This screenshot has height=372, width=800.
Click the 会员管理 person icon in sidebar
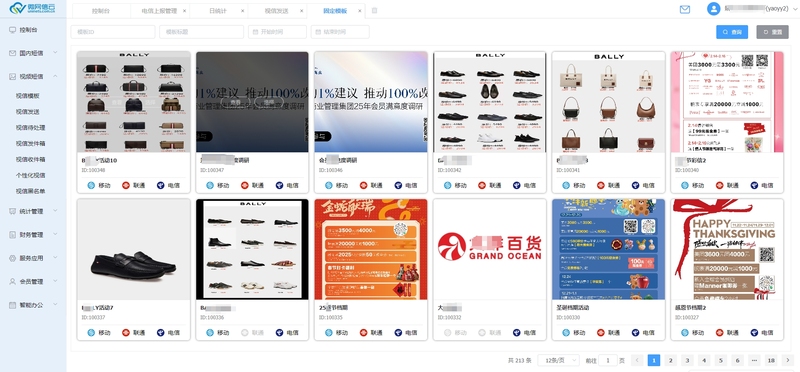click(12, 281)
